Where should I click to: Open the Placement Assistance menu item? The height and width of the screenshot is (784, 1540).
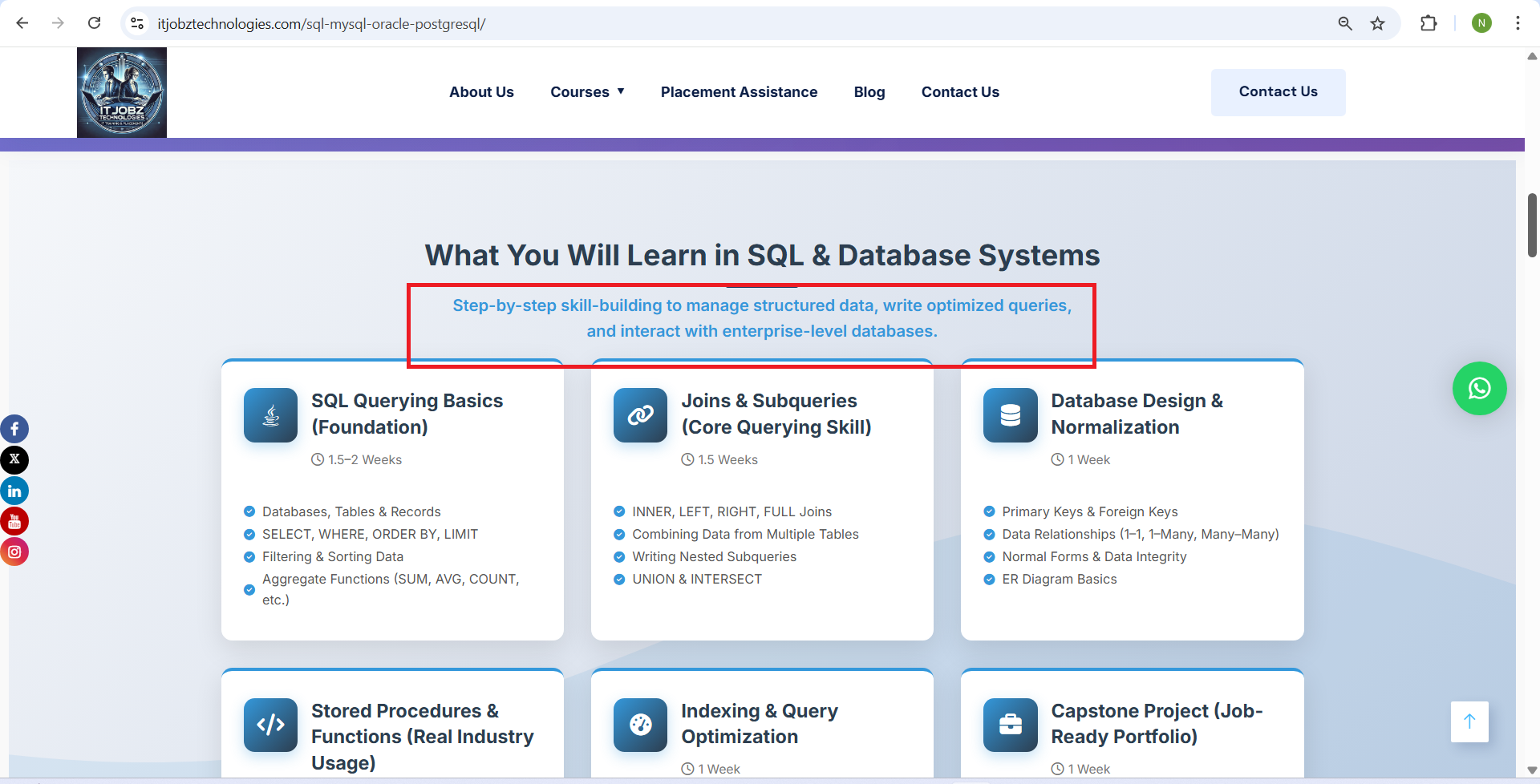(739, 92)
